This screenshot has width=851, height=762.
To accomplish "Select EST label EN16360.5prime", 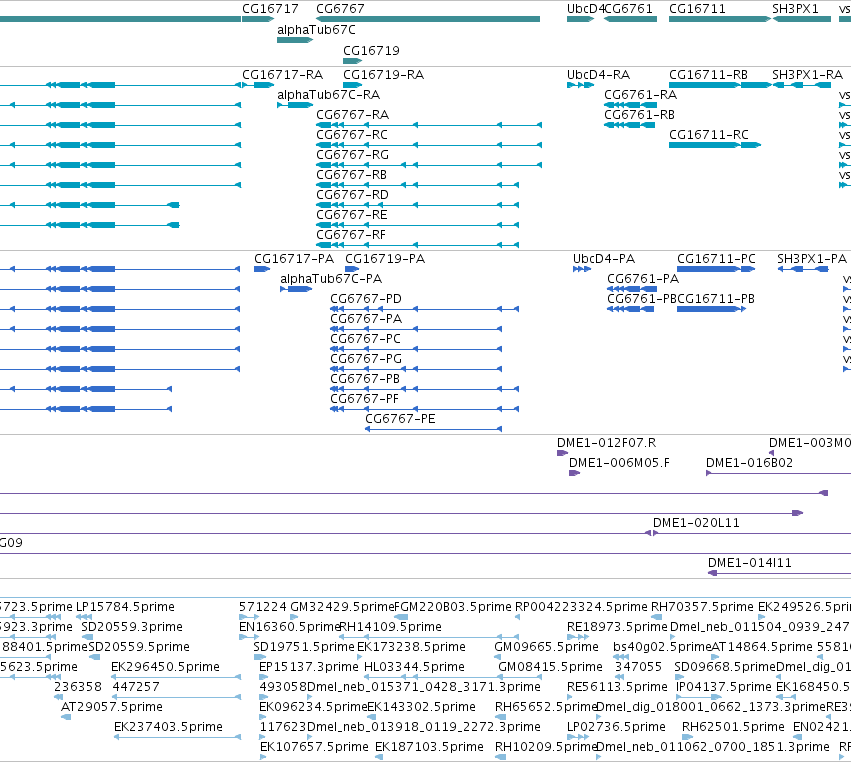I will (x=289, y=627).
